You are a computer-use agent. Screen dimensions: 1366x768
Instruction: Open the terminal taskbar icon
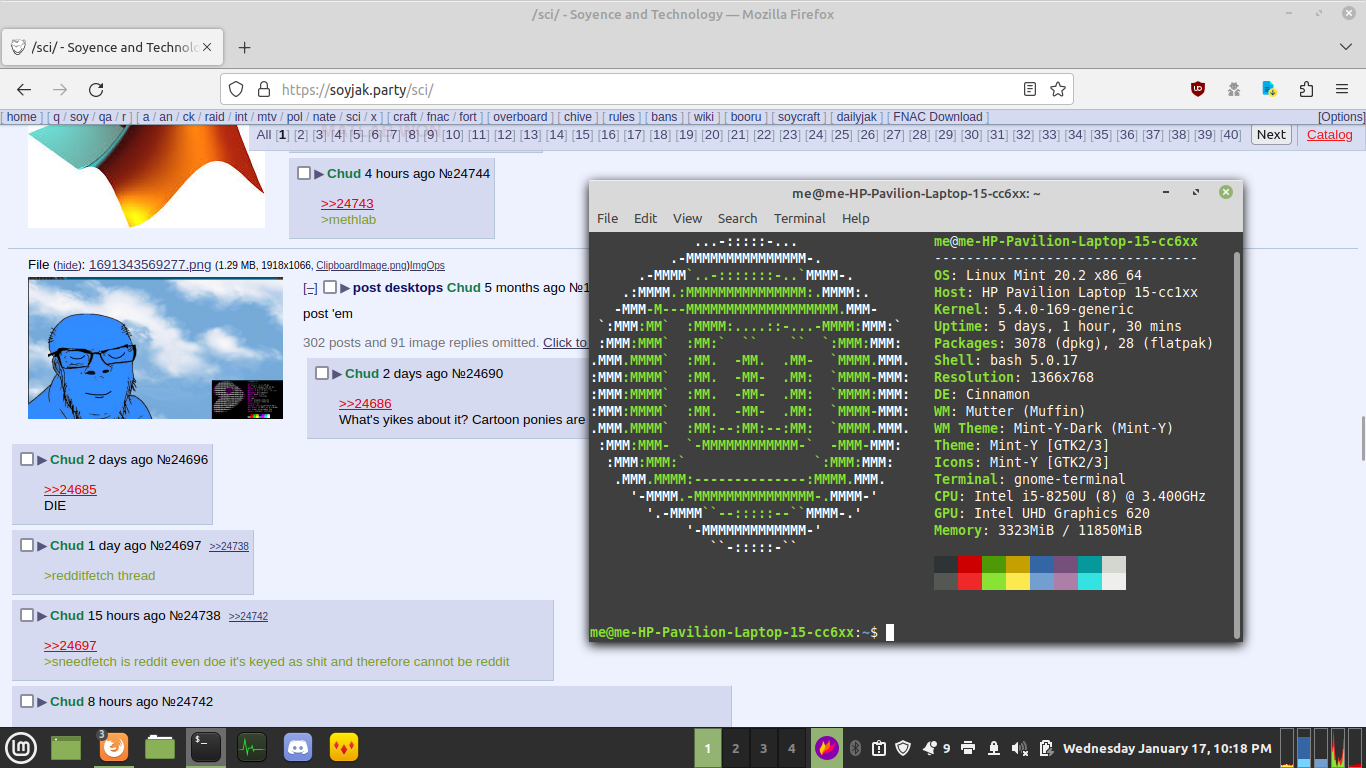206,747
